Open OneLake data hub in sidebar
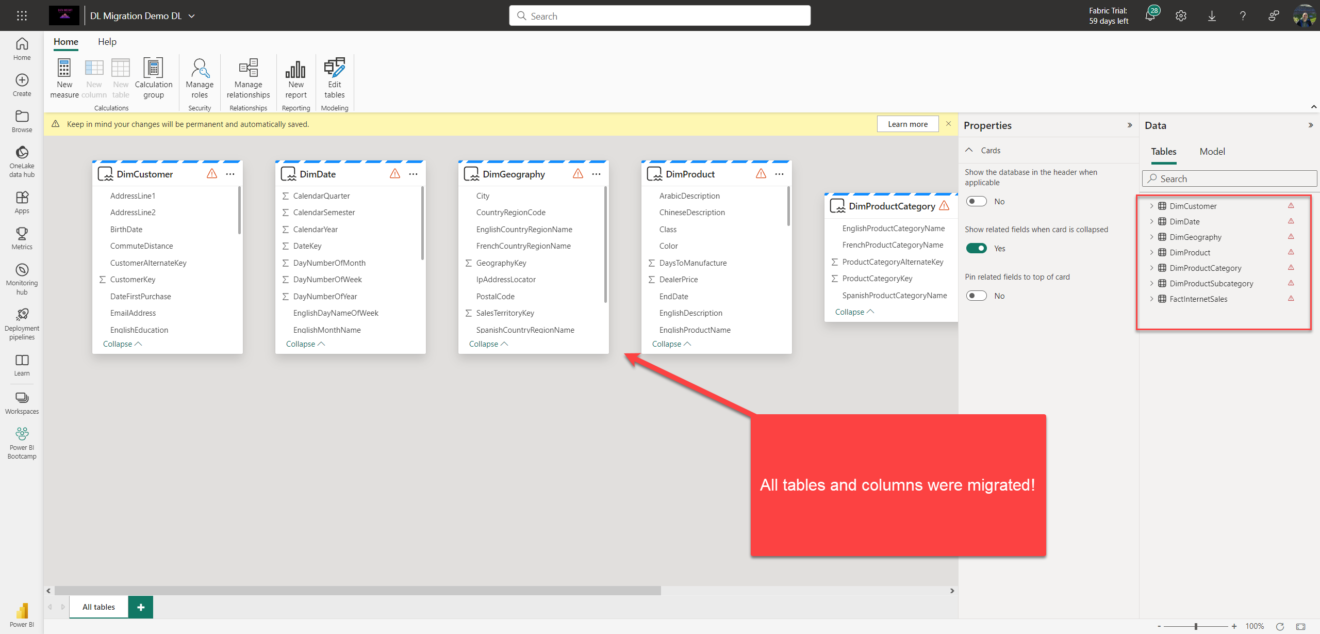Screen dimensions: 1320x634 [x=22, y=161]
